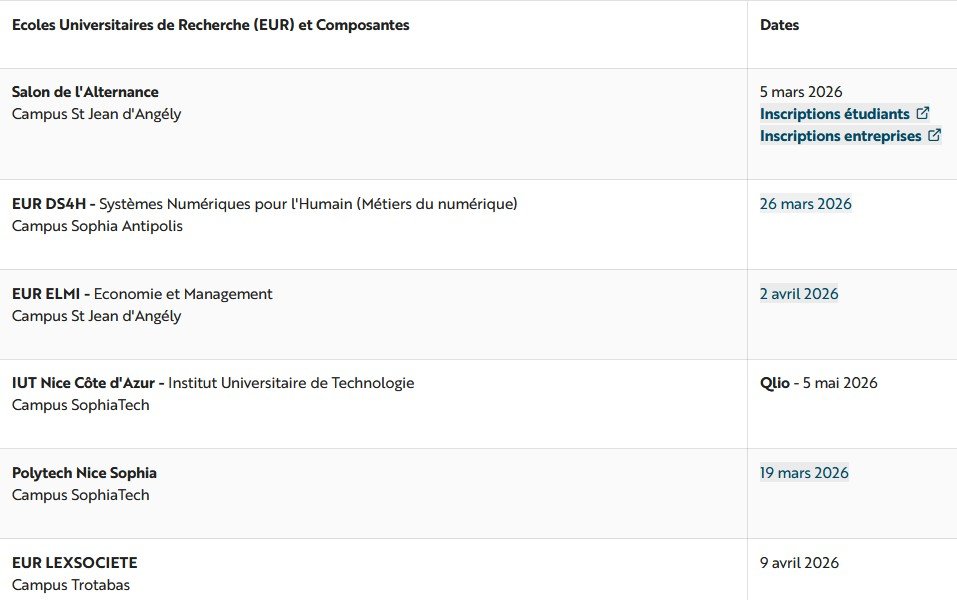Select the IUT Nice Côte d'Azur entry
Image resolution: width=957 pixels, height=600 pixels.
tap(87, 383)
